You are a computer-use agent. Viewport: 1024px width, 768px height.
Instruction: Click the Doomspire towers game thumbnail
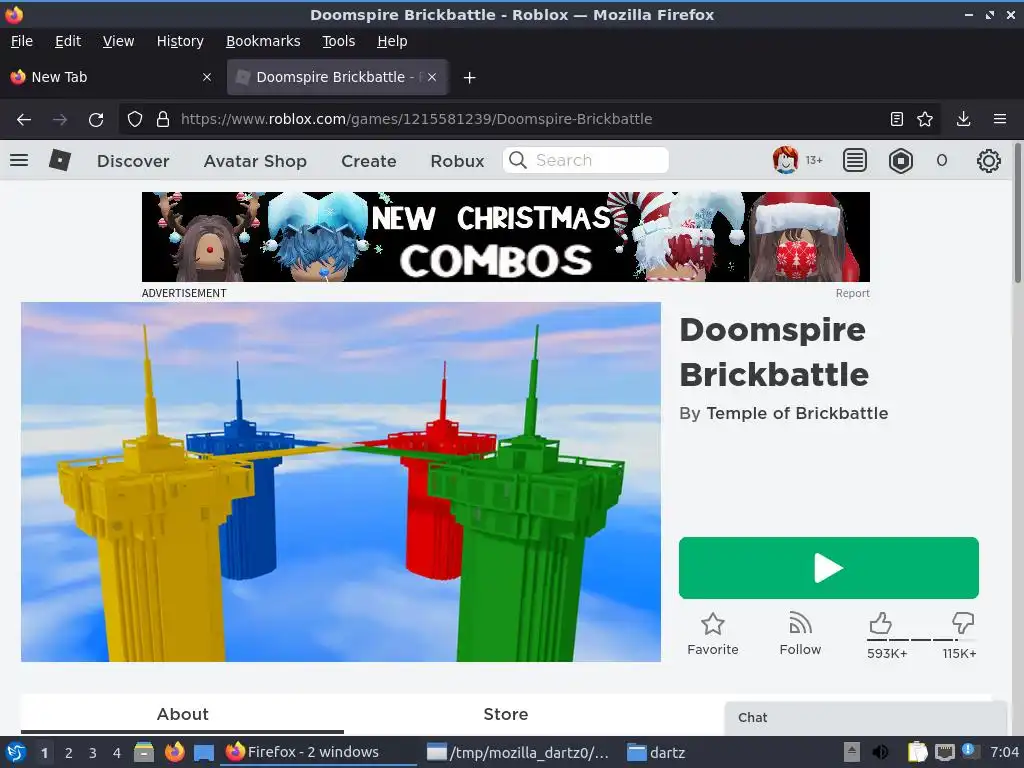(341, 482)
